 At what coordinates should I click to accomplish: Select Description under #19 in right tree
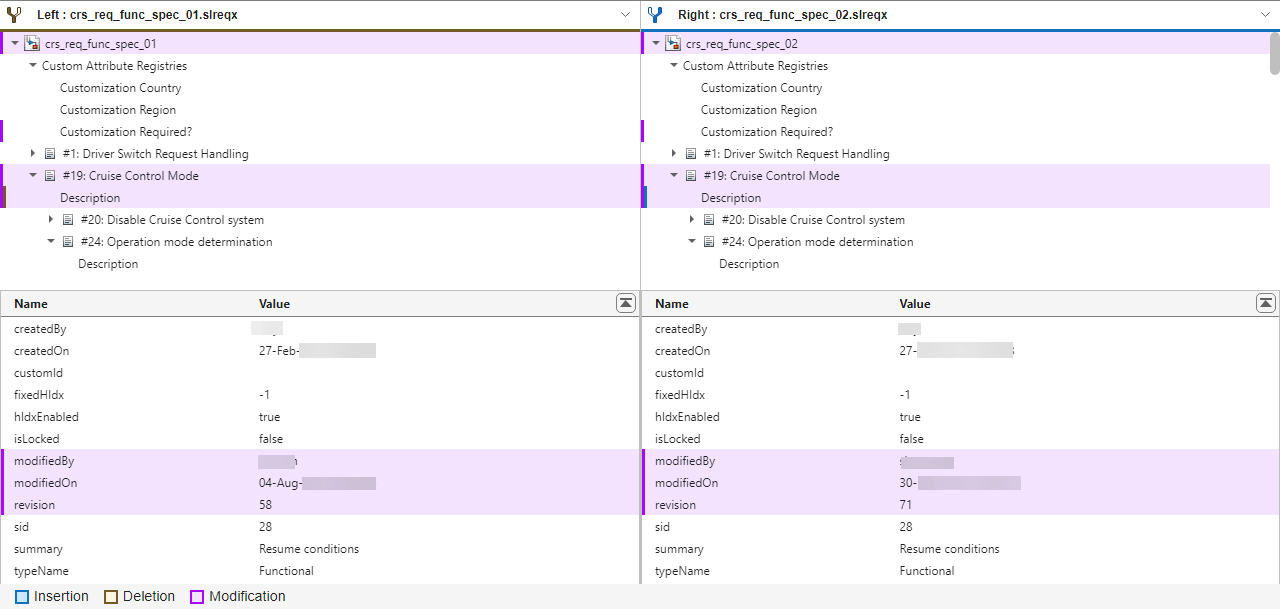(730, 198)
